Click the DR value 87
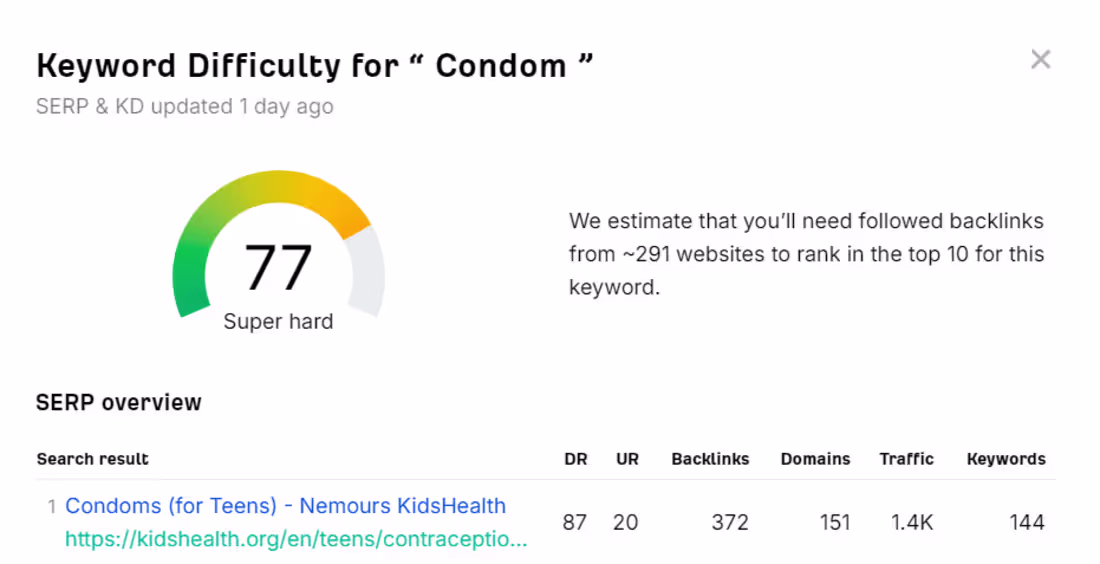The width and height of the screenshot is (1100, 564). (575, 522)
